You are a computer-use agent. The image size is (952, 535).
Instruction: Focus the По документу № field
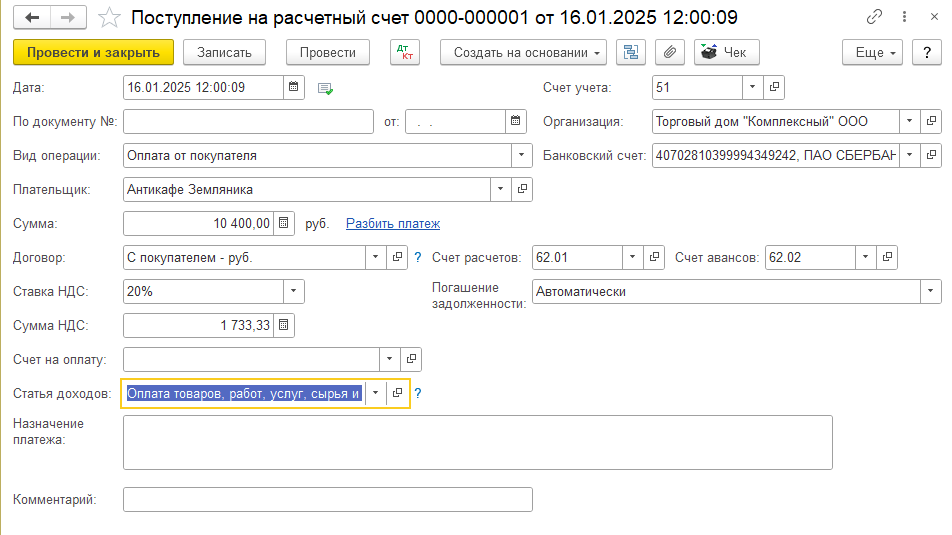(248, 121)
